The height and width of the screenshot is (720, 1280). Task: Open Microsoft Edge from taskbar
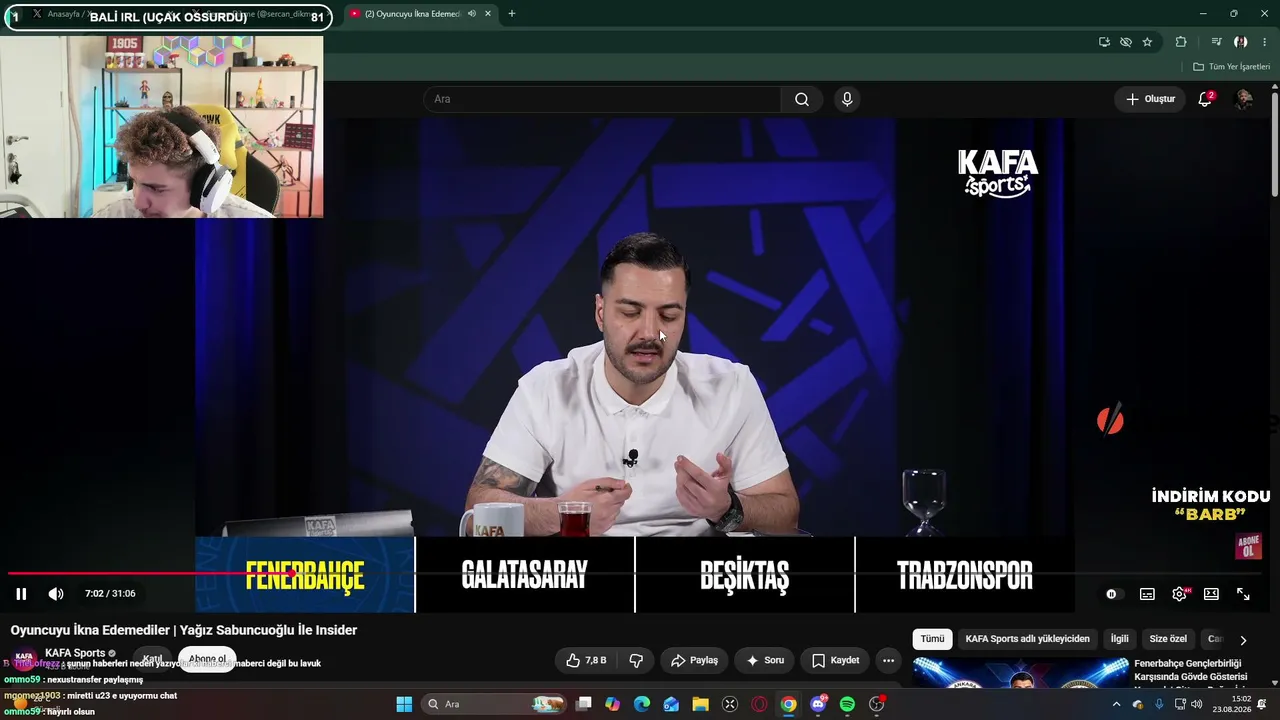642,704
